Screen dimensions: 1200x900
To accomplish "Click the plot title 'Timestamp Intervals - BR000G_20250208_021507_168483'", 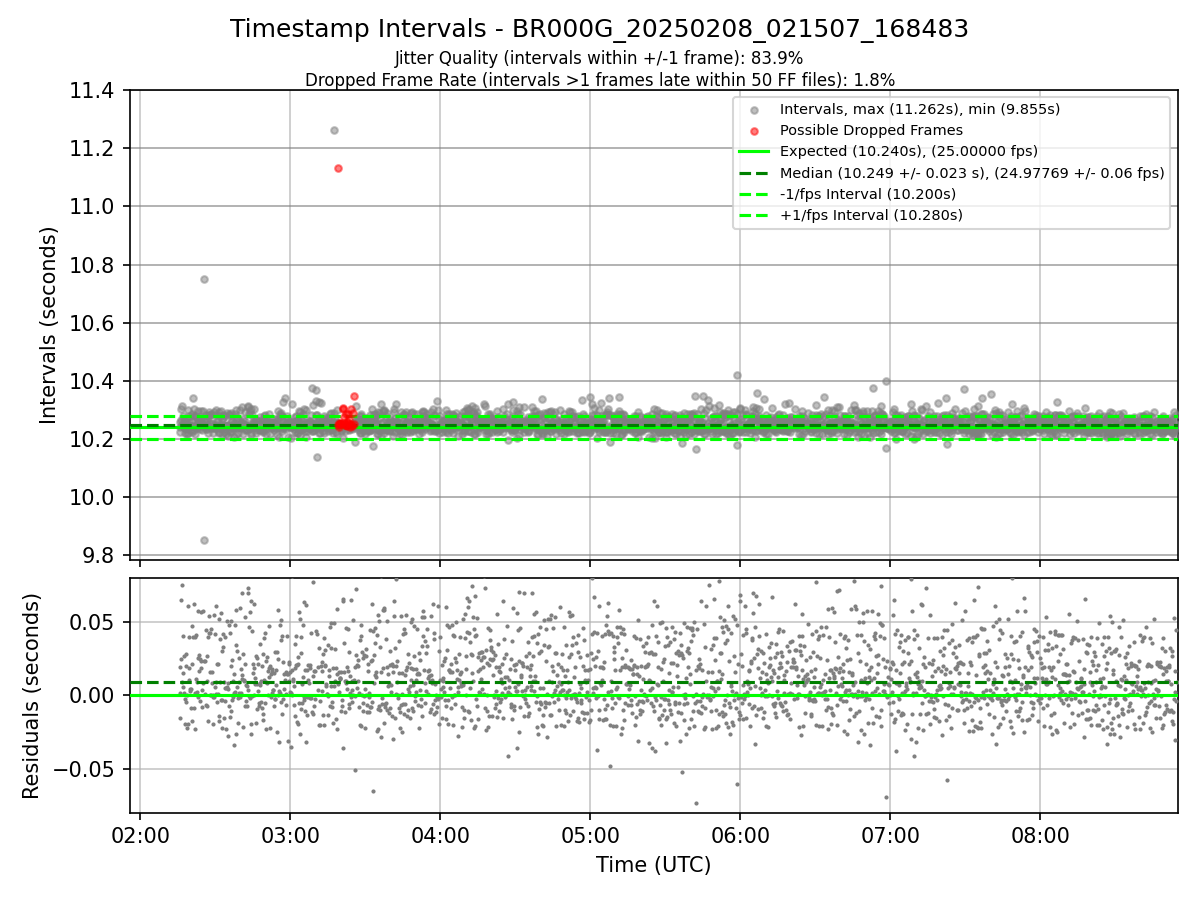I will tap(599, 29).
